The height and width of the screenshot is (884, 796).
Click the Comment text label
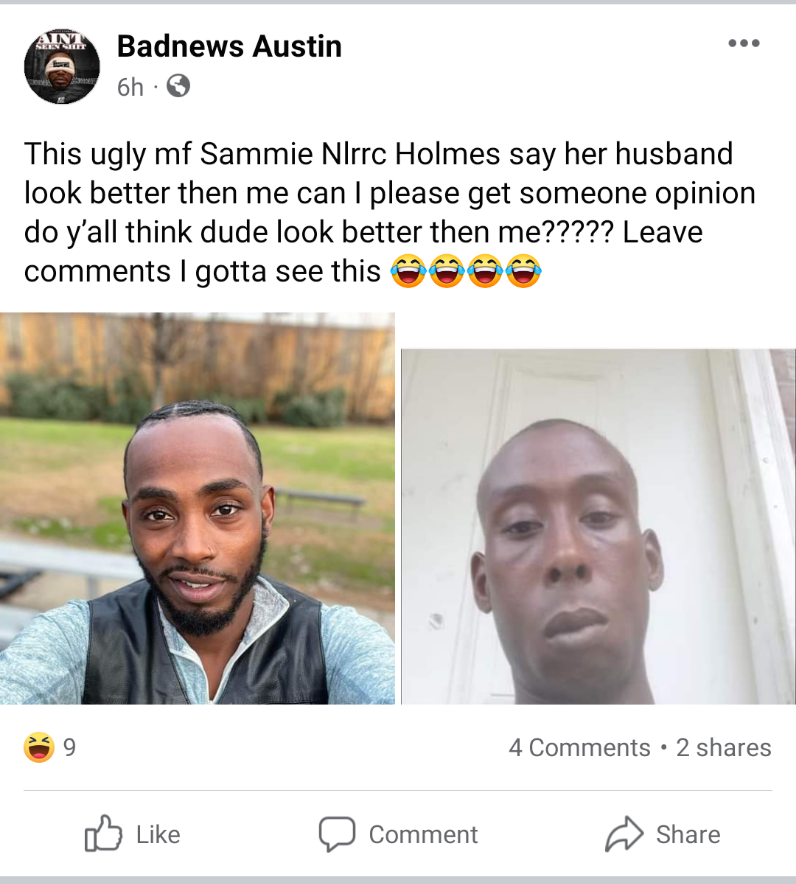tap(423, 834)
